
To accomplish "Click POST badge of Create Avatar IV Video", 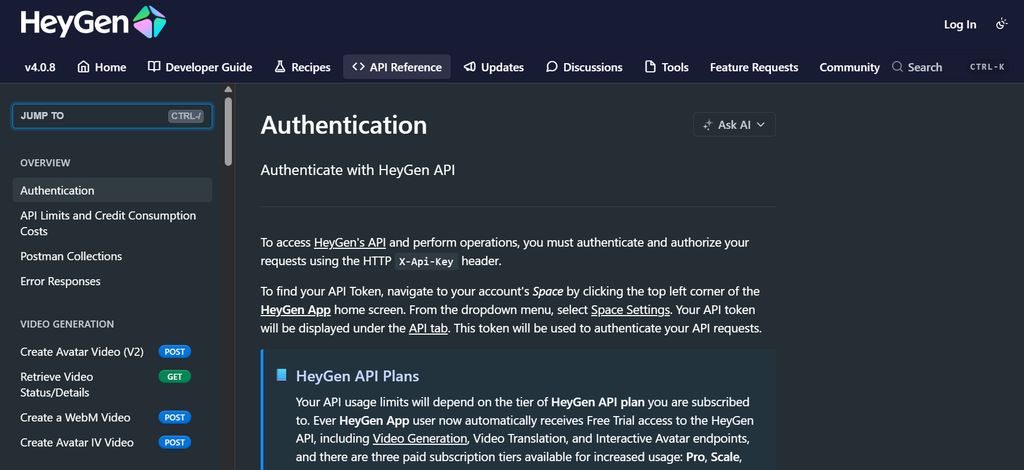I will tap(174, 443).
